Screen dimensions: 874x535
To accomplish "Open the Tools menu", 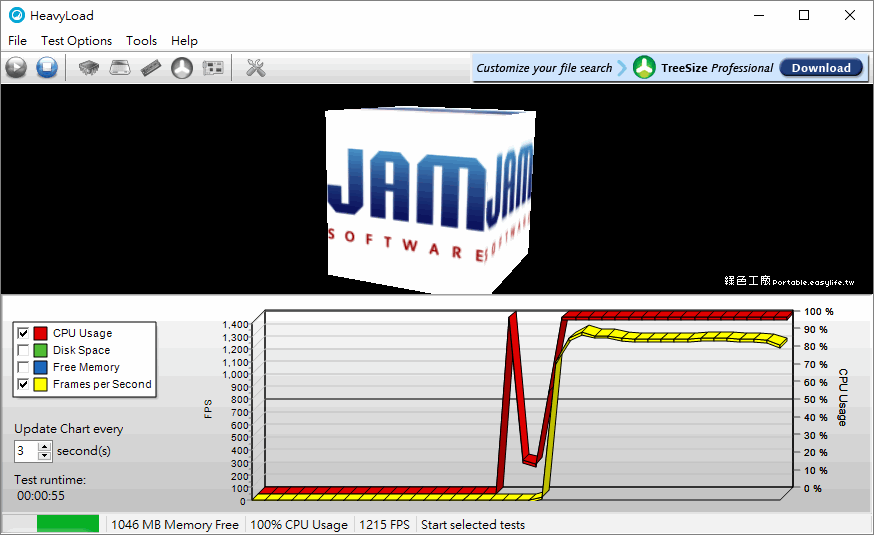I will tap(141, 41).
